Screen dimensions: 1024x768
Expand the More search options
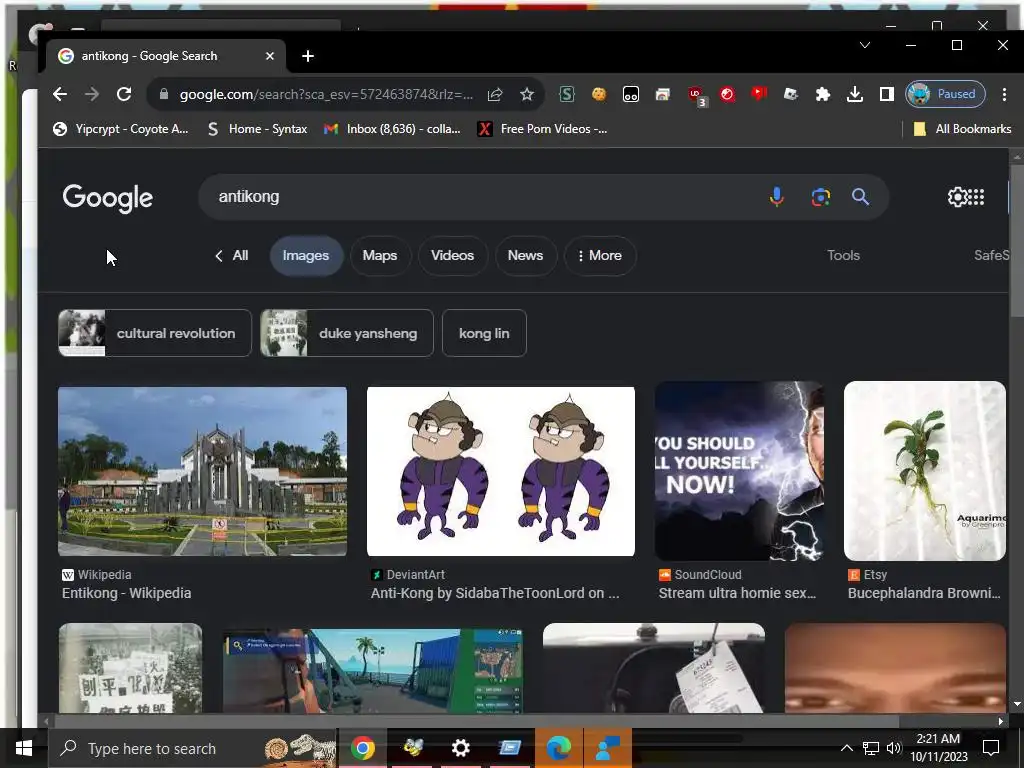coord(600,255)
